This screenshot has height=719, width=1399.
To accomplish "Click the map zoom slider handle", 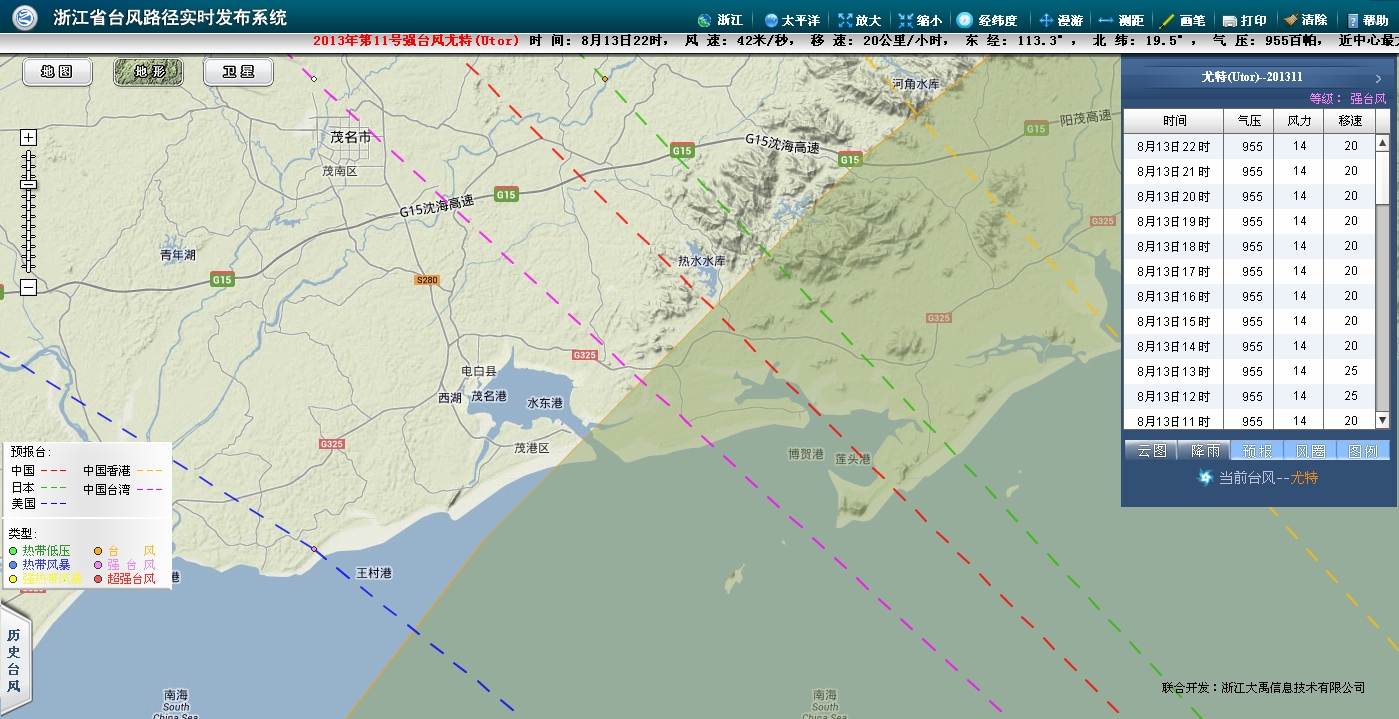I will pyautogui.click(x=29, y=184).
